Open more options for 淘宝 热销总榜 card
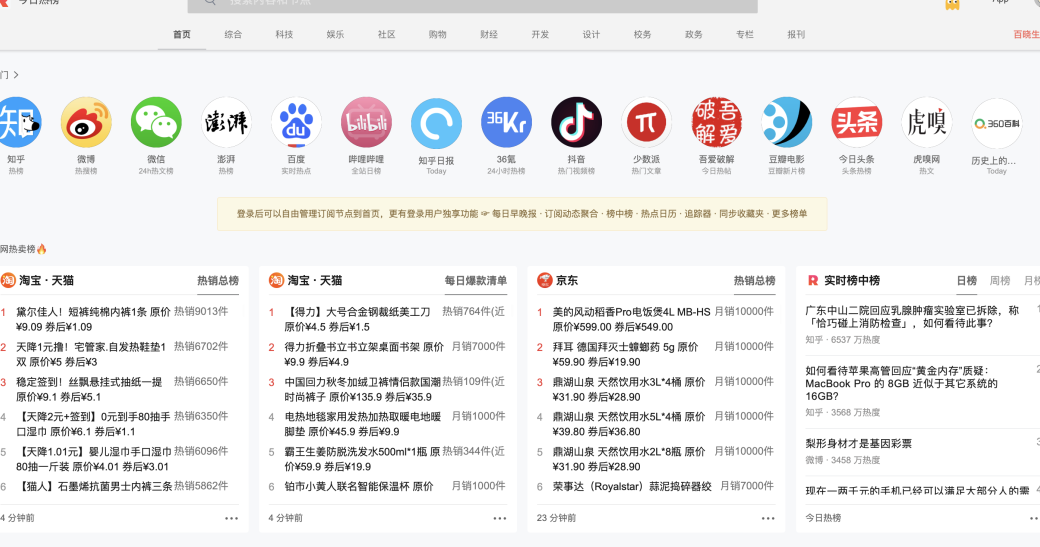This screenshot has height=547, width=1040. [231, 518]
